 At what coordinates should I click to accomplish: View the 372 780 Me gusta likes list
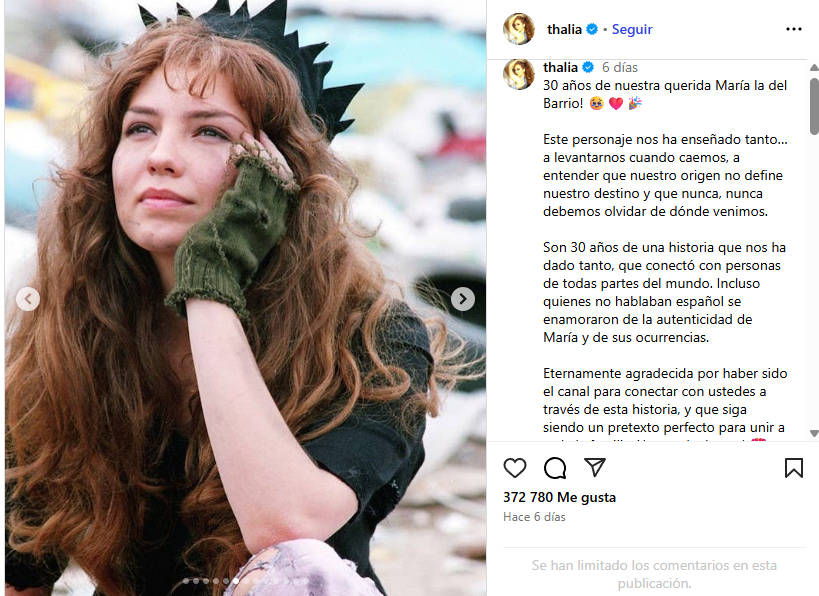559,497
